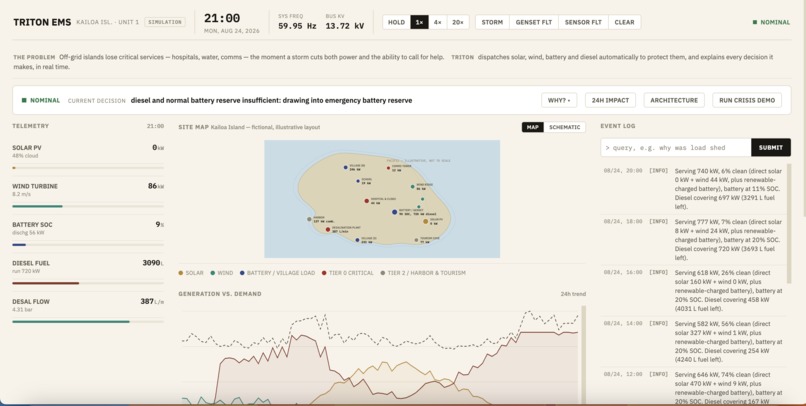The image size is (806, 406).
Task: Trigger the GENSET FLT scenario
Action: (534, 22)
